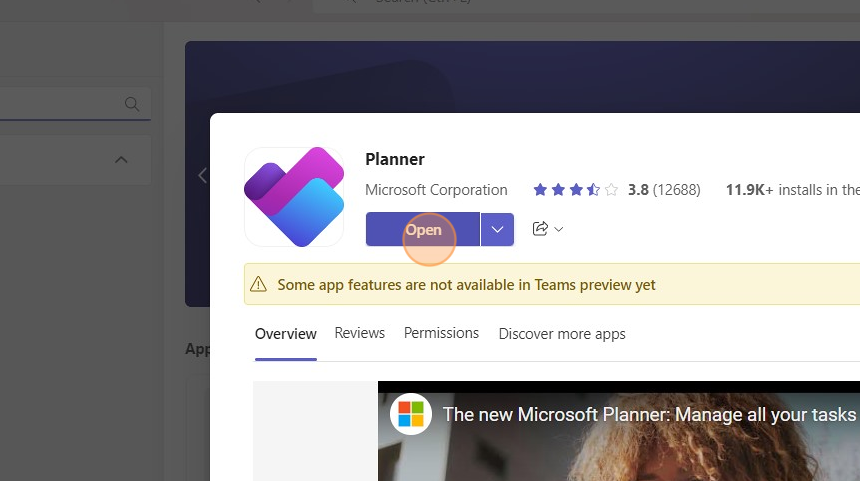Click the Planner app title
Screen dimensions: 860x481
click(395, 159)
